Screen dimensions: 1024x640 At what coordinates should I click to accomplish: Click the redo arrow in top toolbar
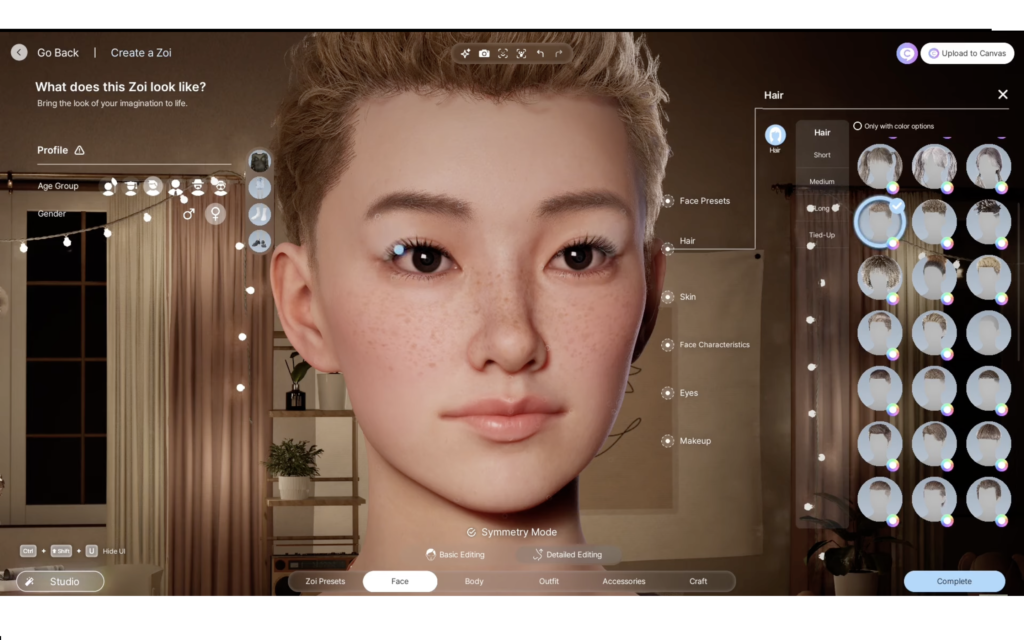click(558, 53)
